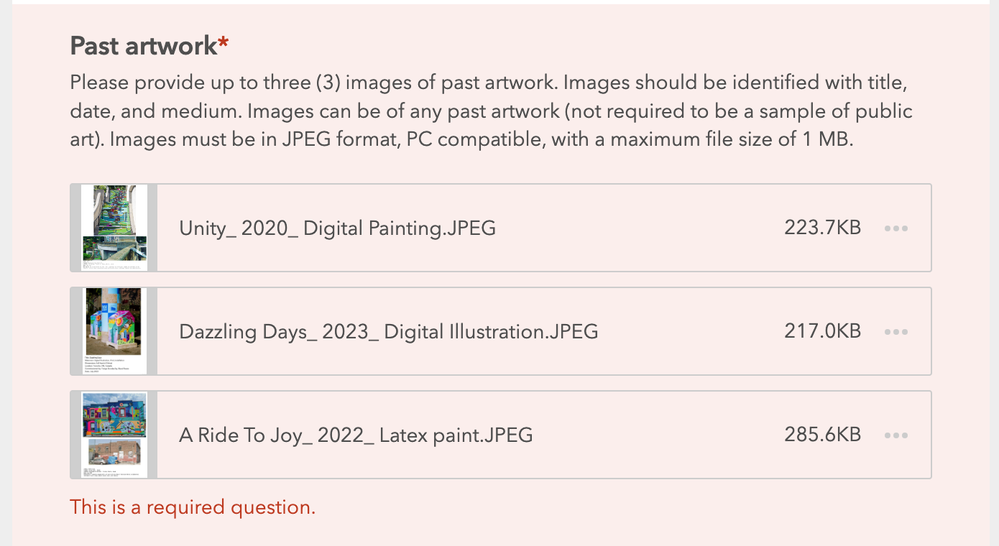Click the Dazzling Days artwork thumbnail
Screen dimensions: 999x546
[114, 331]
